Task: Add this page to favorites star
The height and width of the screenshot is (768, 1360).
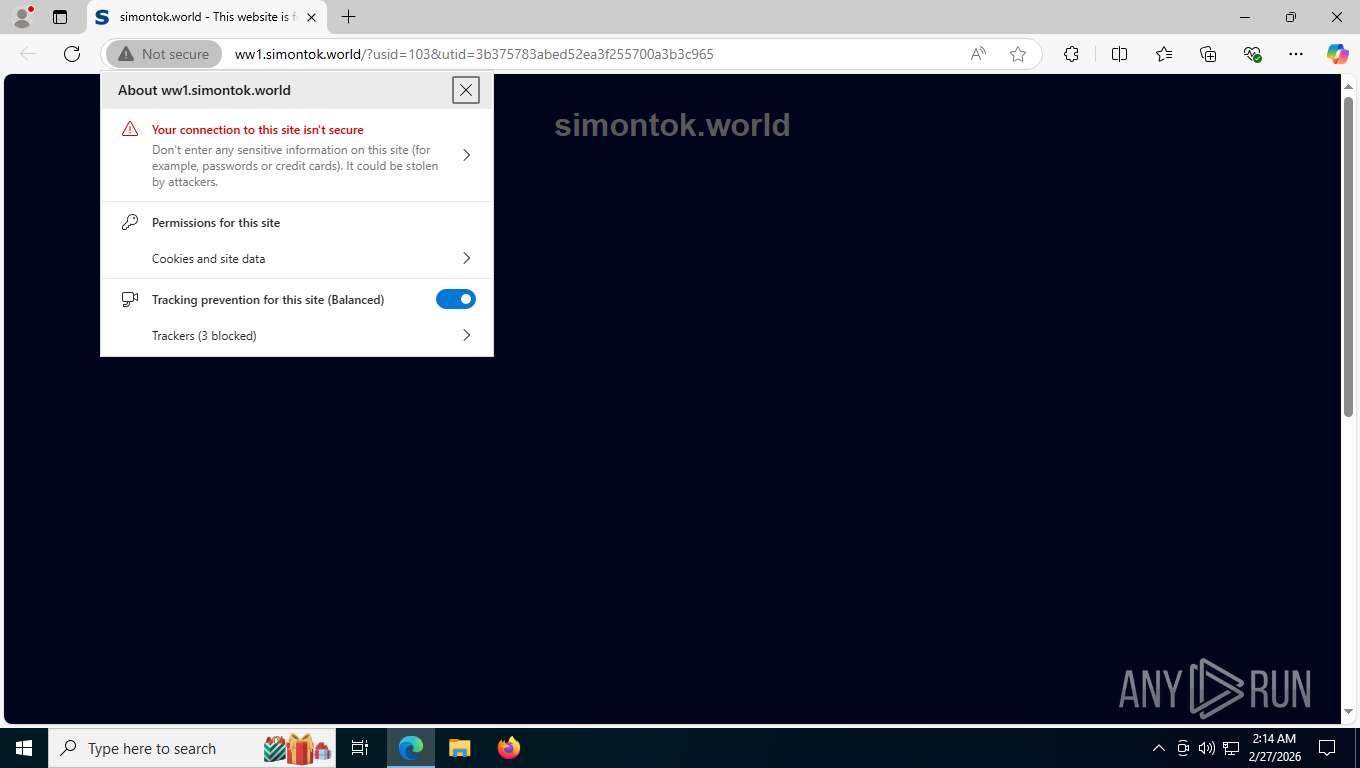Action: click(x=1018, y=54)
